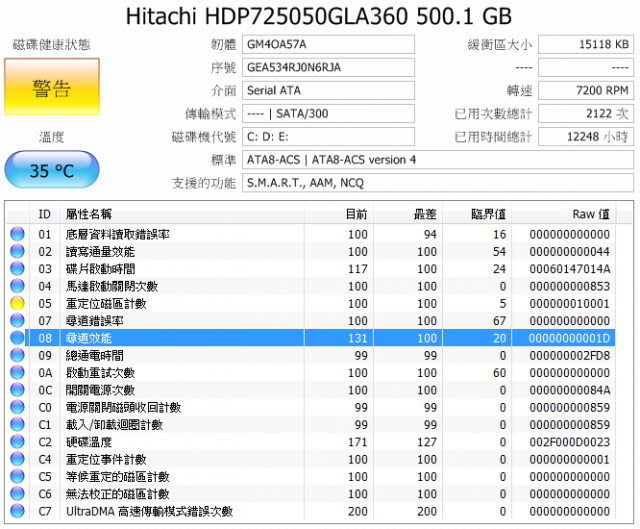640x529 pixels.
Task: Click blue status icon of row 0A
Action: tap(17, 372)
